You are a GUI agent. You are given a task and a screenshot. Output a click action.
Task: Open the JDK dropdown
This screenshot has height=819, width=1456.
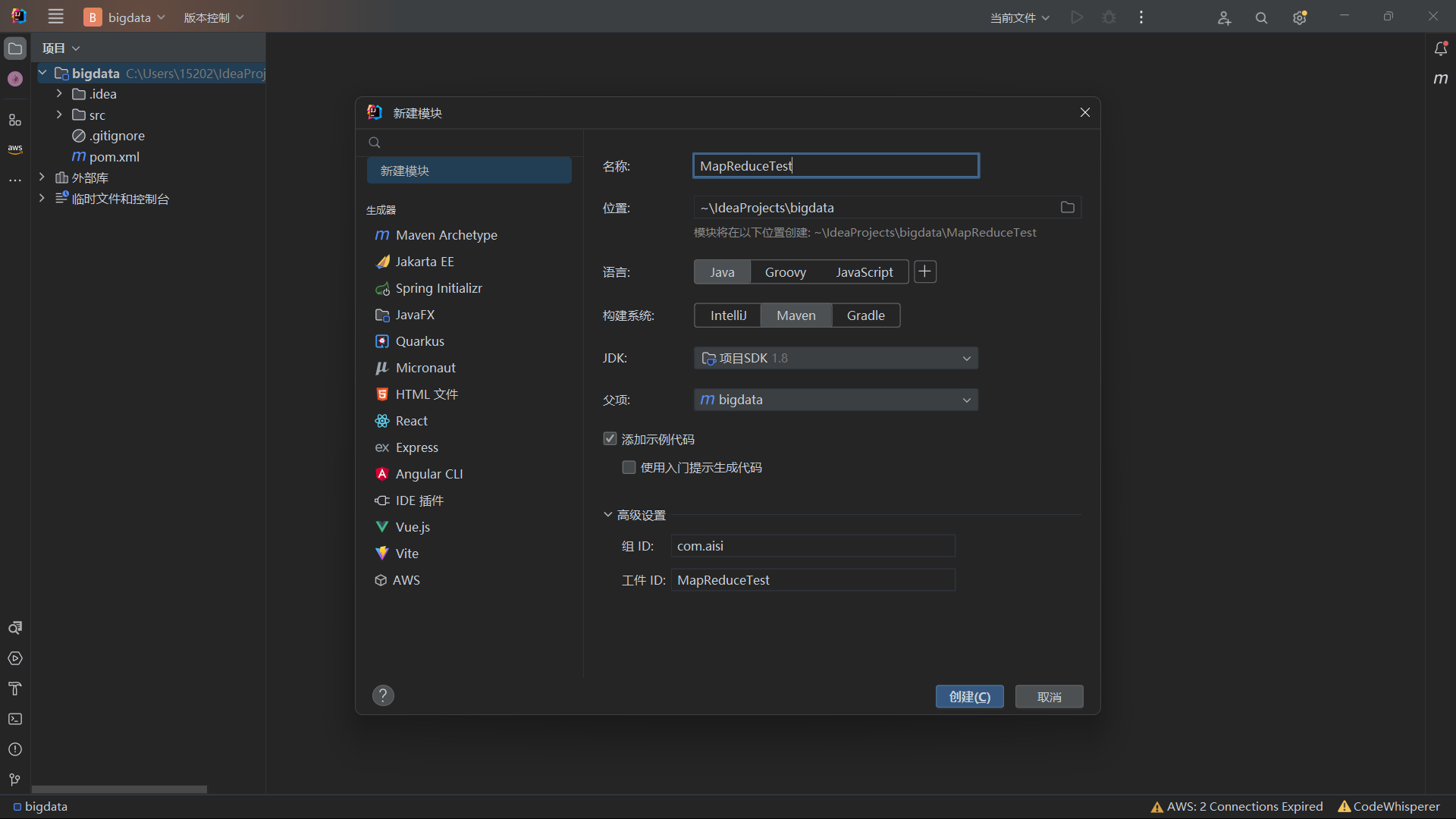836,358
